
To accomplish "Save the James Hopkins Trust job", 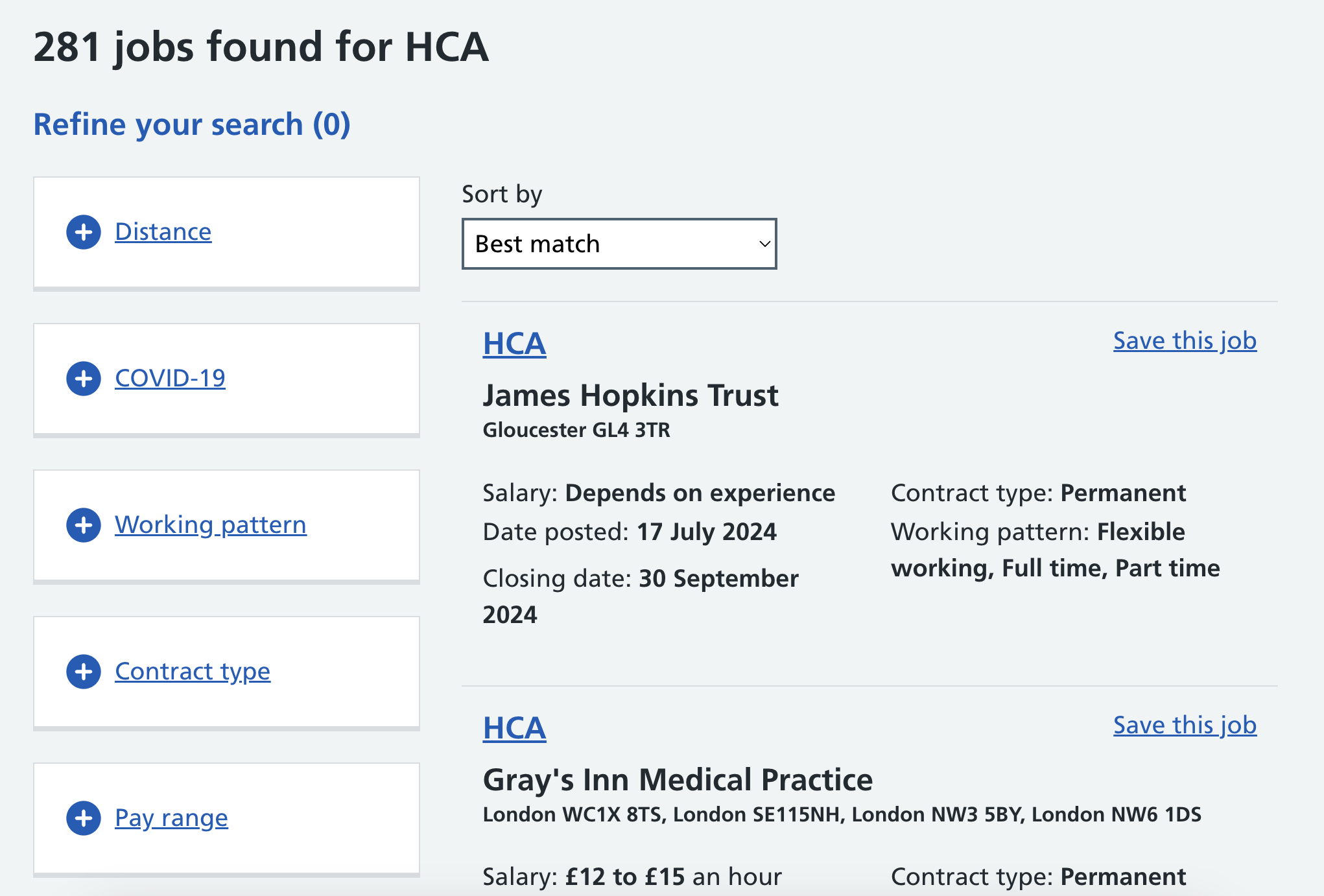I will coord(1185,341).
